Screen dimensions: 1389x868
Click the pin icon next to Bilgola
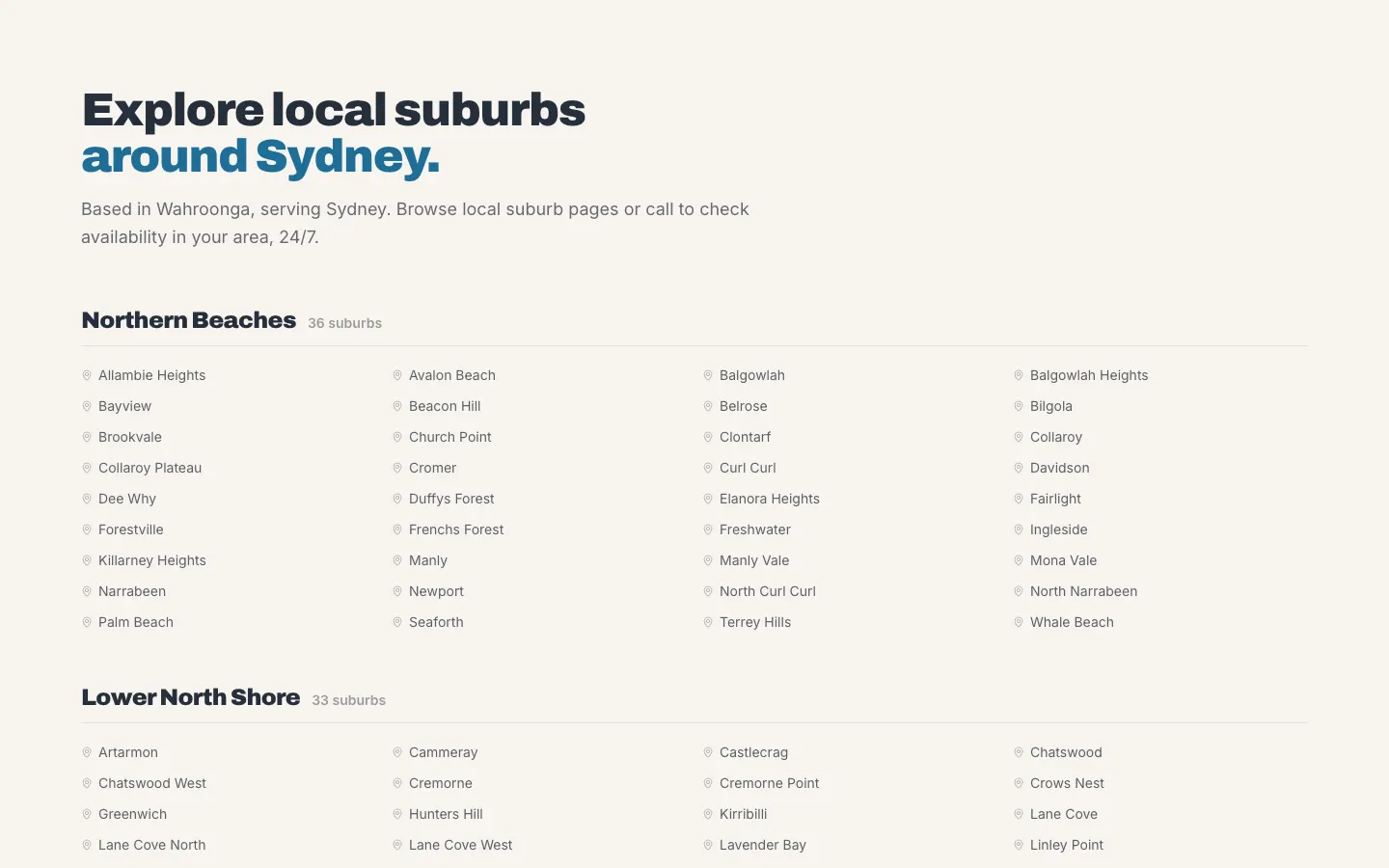1019,406
